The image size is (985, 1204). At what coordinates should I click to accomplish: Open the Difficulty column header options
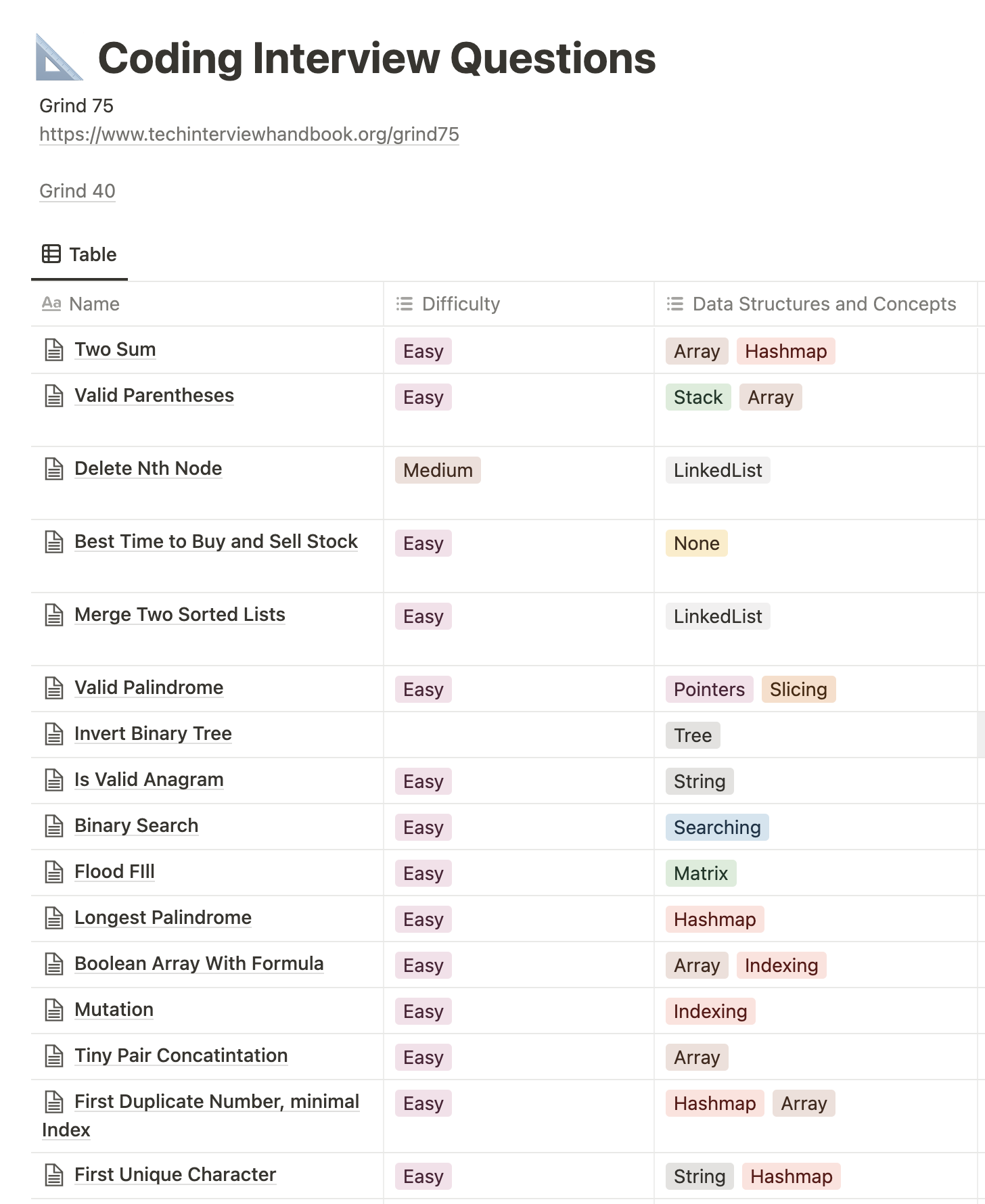519,304
